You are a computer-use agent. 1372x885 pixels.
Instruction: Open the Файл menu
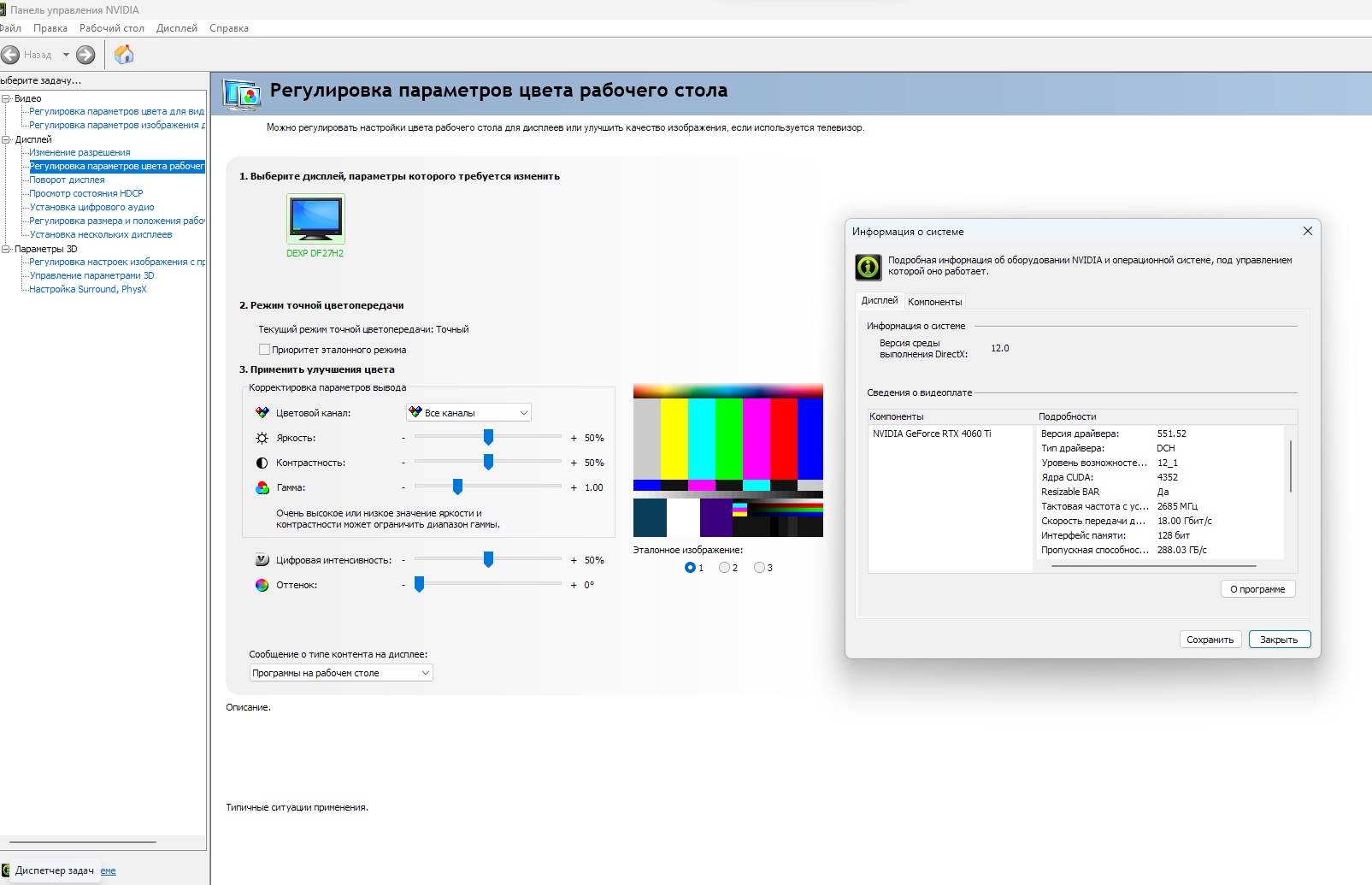[10, 28]
